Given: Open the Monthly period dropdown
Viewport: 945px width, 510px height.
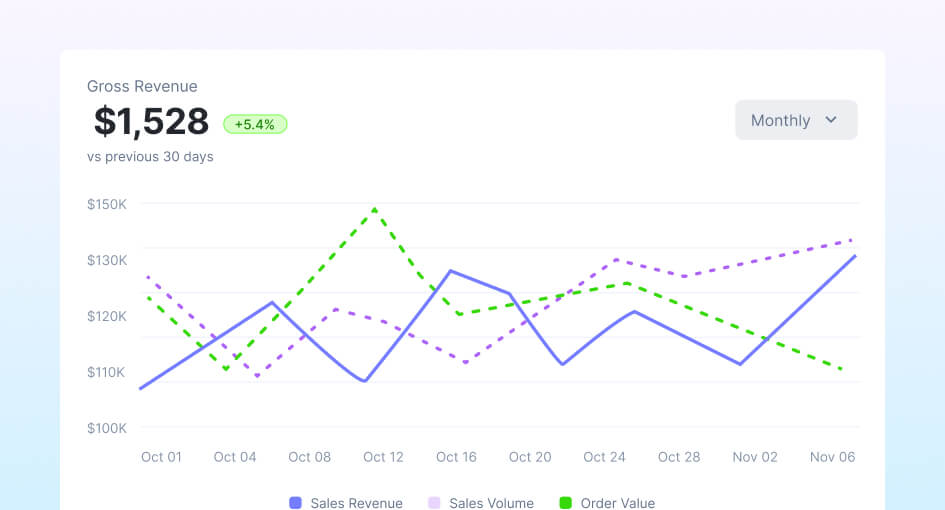Looking at the screenshot, I should (795, 120).
